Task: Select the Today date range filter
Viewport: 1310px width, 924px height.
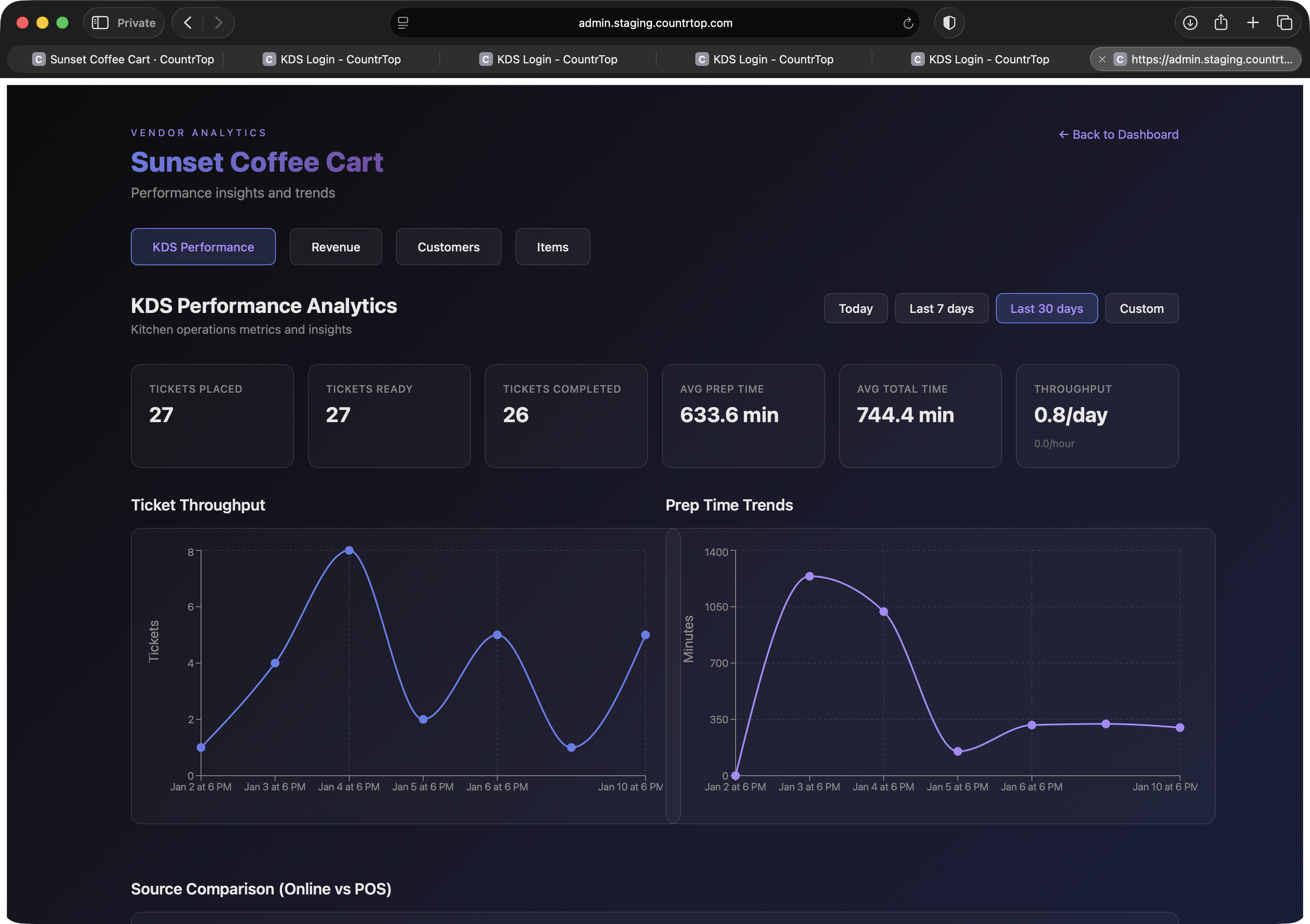Action: [855, 308]
